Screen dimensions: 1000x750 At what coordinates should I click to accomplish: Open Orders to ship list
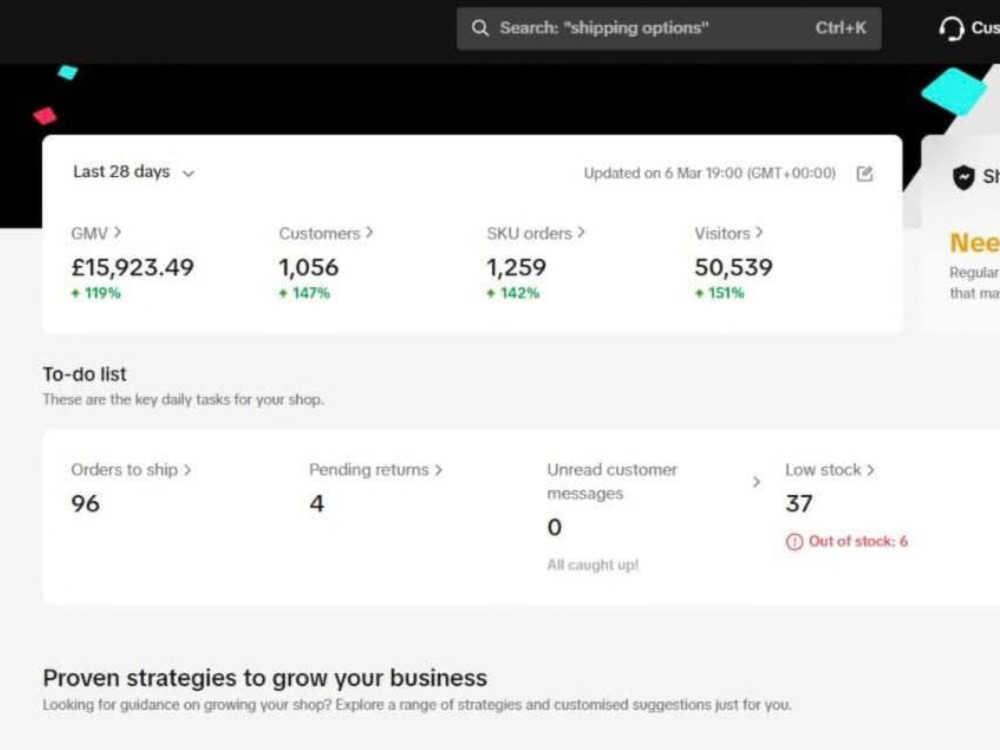coord(131,470)
